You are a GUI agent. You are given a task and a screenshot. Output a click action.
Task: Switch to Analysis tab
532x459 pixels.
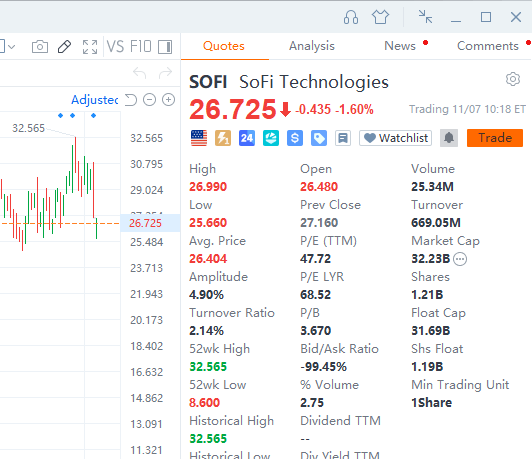pos(312,46)
